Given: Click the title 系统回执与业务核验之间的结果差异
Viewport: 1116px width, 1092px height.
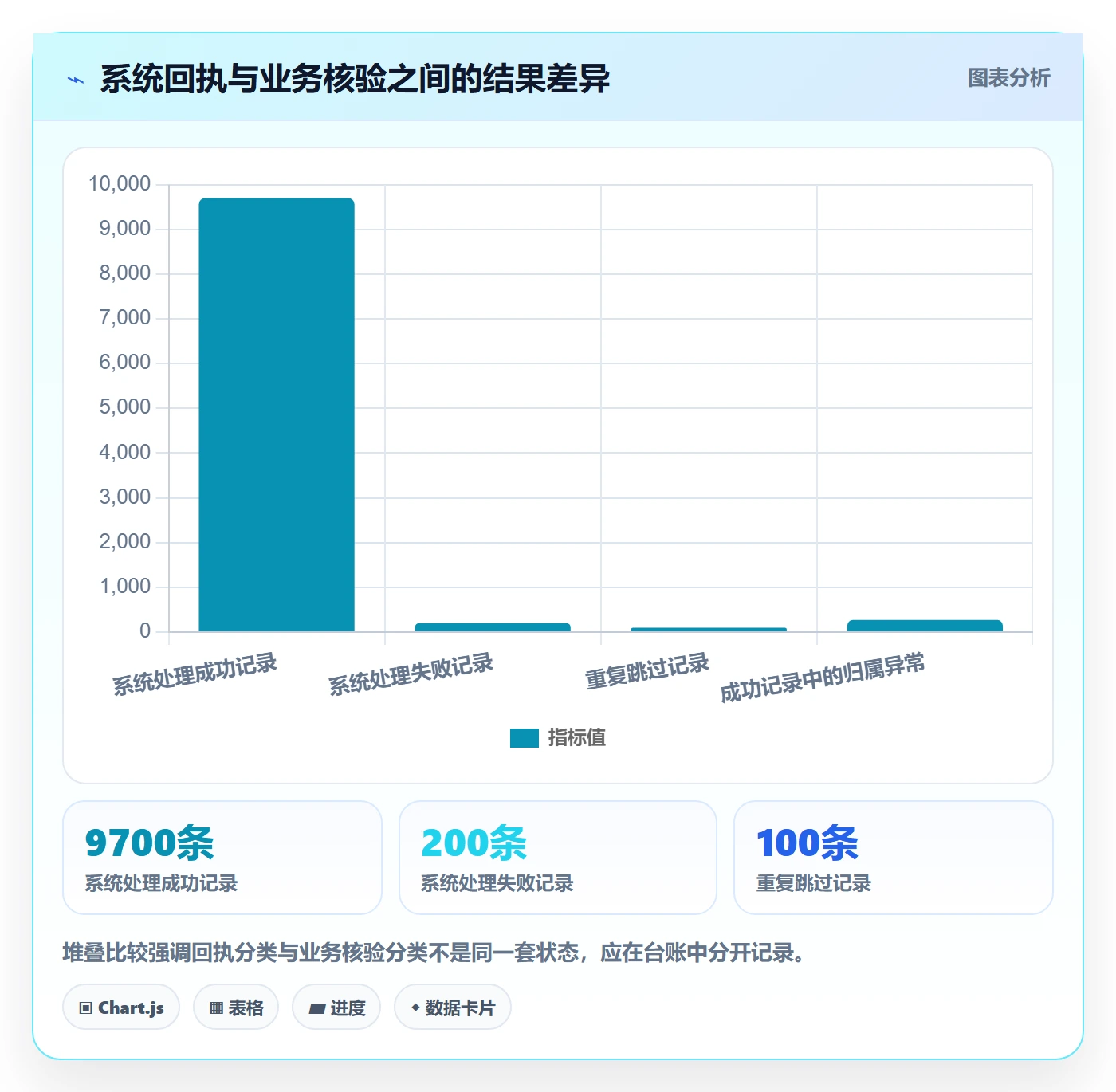Looking at the screenshot, I should click(x=355, y=79).
